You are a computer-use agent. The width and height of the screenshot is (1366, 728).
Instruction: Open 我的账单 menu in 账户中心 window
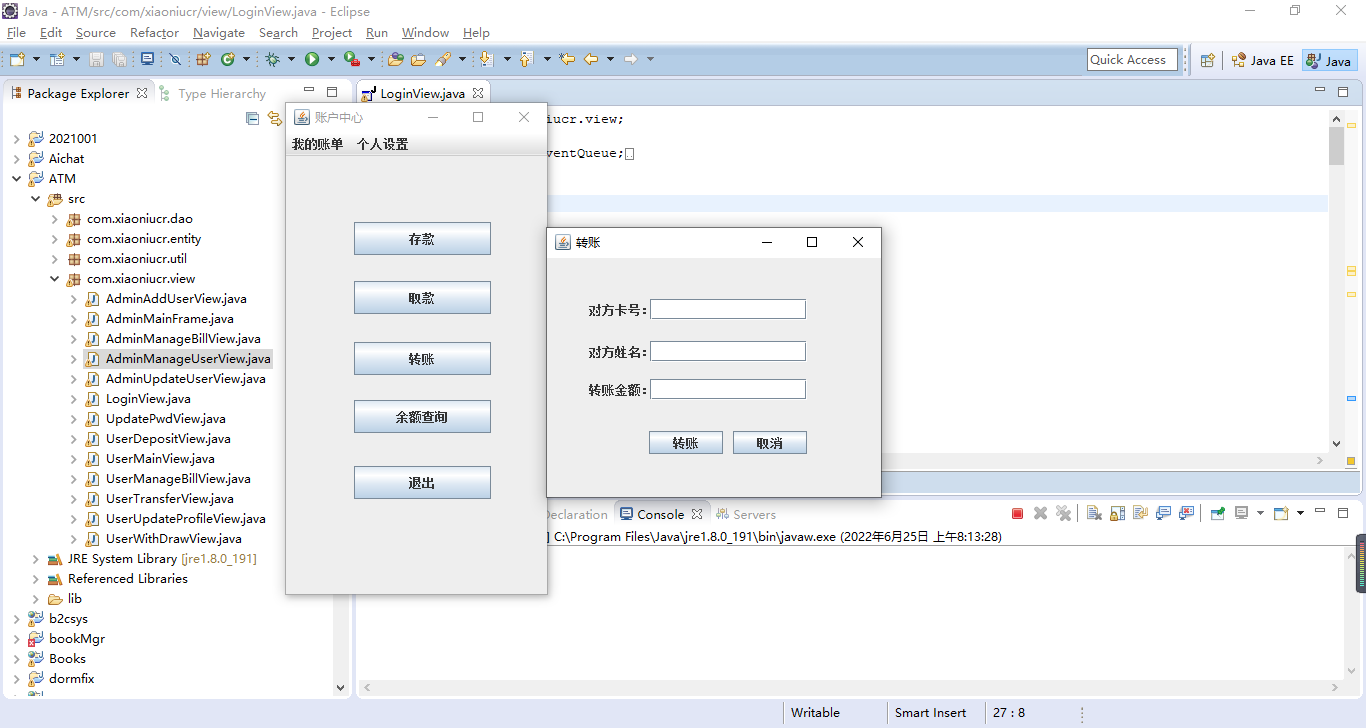317,144
